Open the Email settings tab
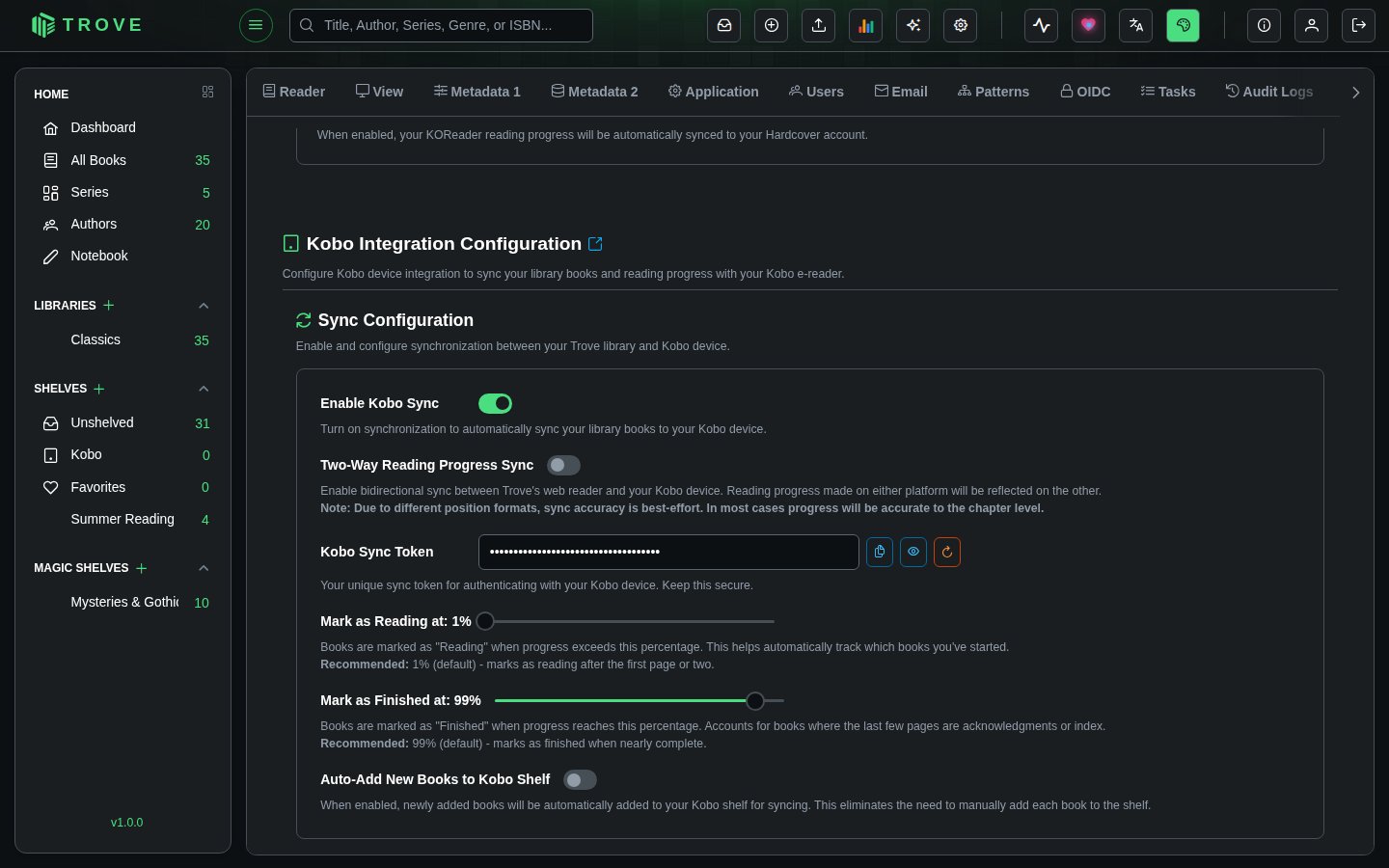1389x868 pixels. (x=901, y=92)
